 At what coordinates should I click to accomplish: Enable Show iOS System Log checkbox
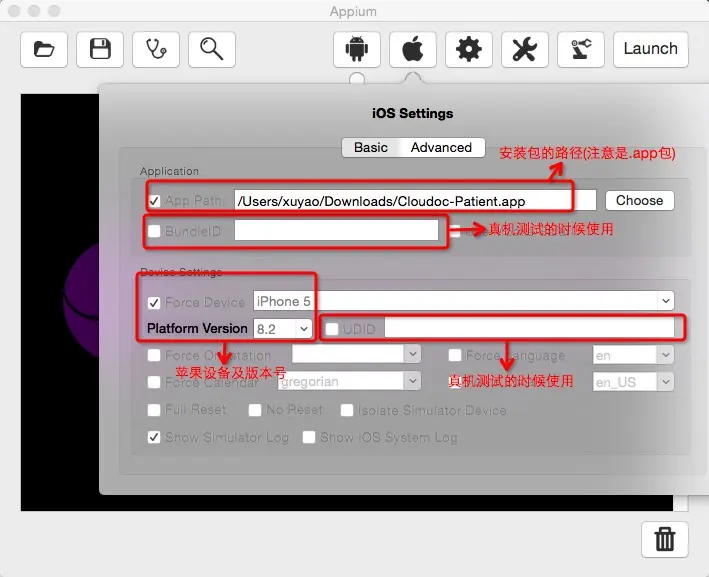pyautogui.click(x=309, y=437)
